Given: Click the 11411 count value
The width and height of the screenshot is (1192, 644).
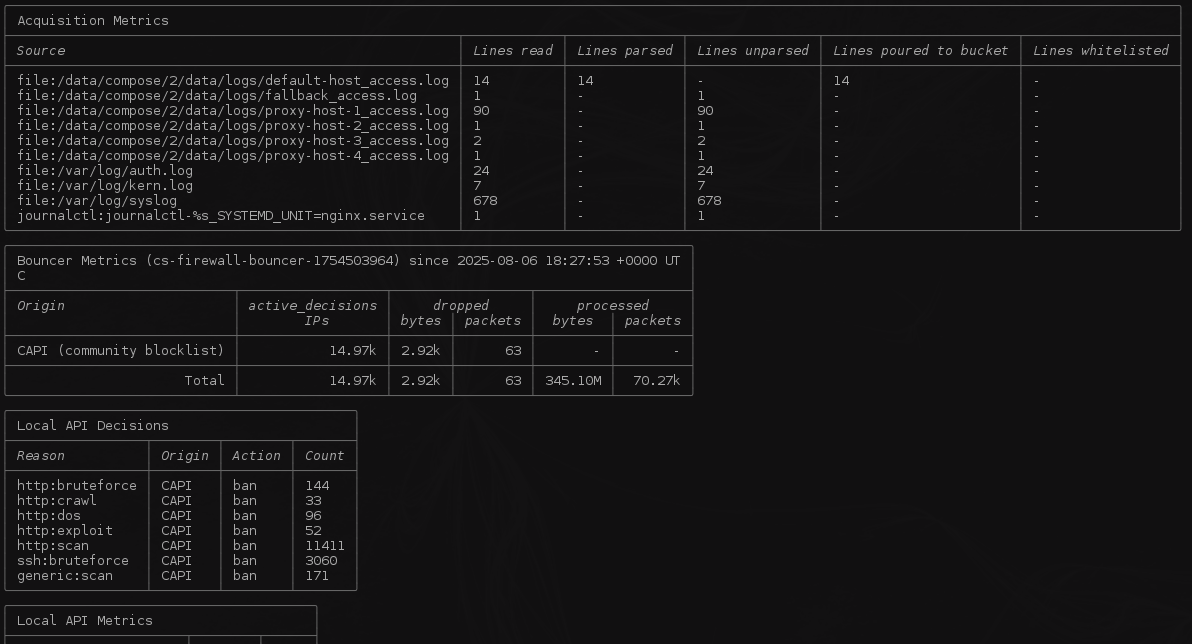Looking at the screenshot, I should tap(325, 545).
